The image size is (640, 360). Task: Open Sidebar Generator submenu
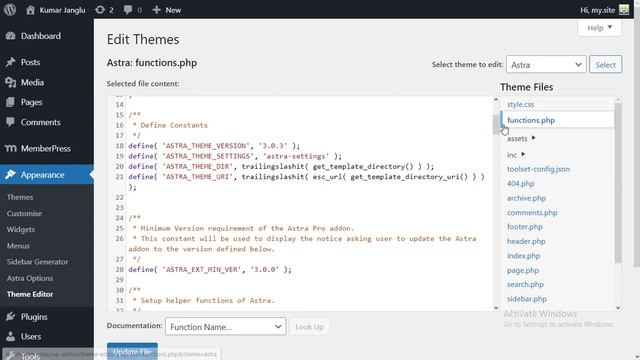click(37, 262)
